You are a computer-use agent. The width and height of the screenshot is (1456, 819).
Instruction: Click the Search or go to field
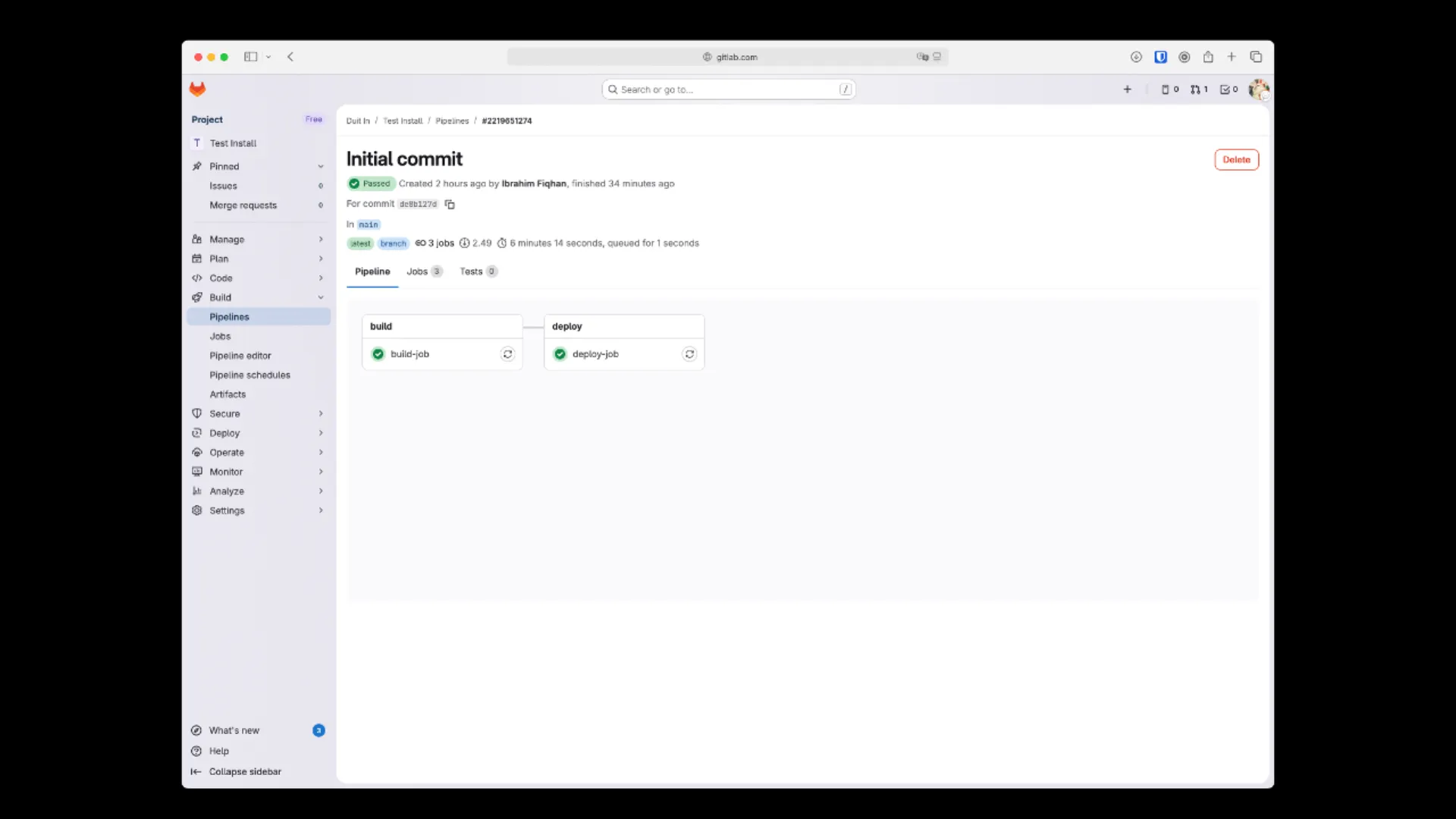(728, 89)
